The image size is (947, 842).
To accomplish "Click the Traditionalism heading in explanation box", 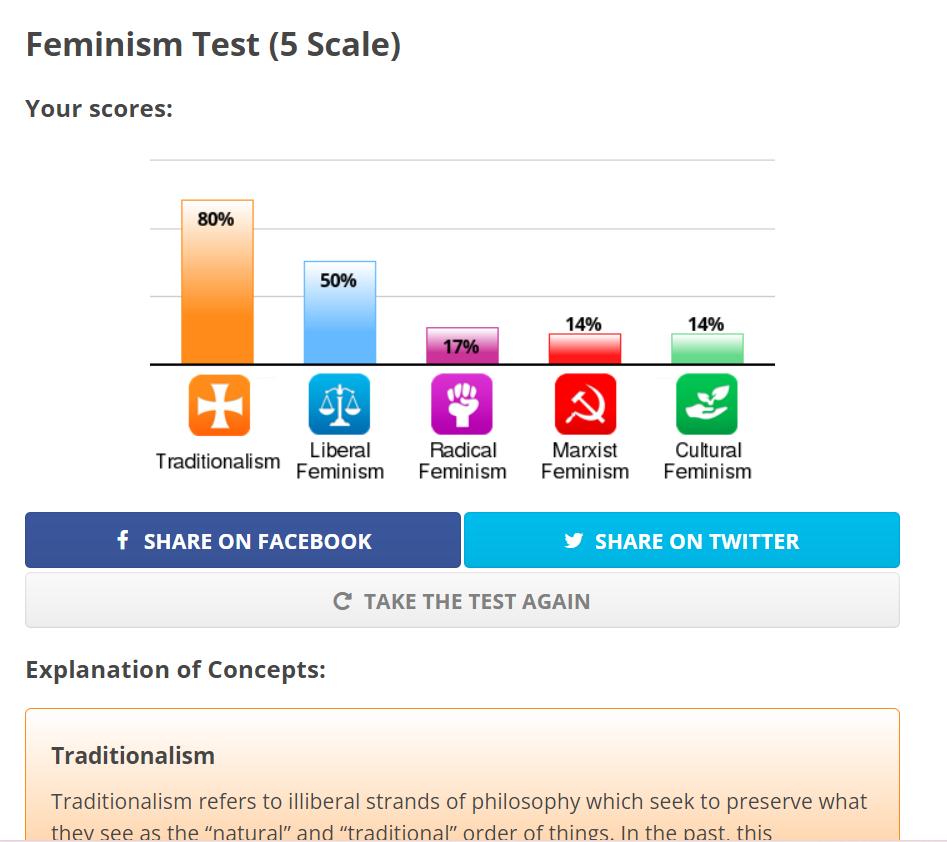I will point(133,755).
